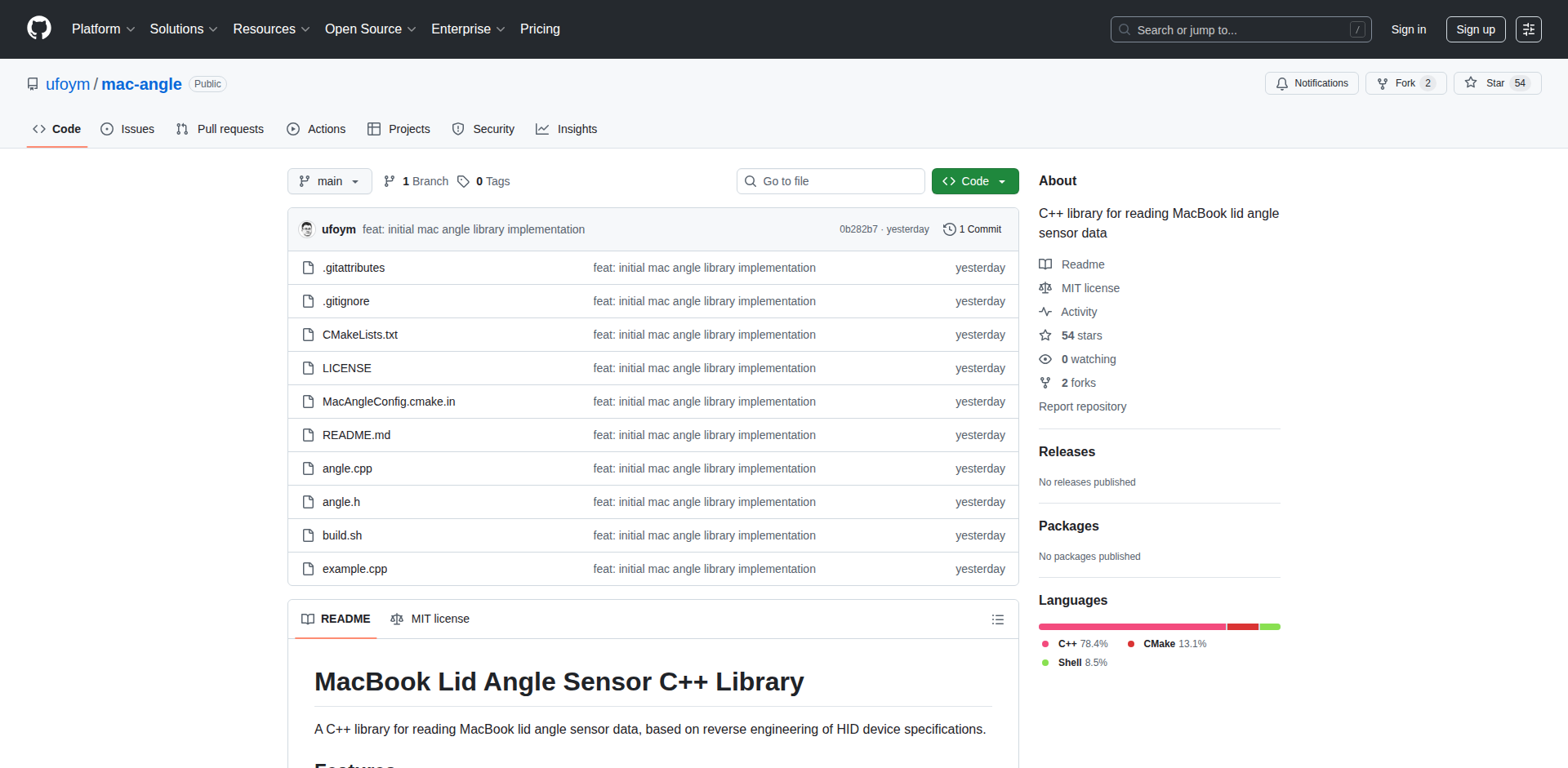Screen dimensions: 1568x768
Task: Click the README outline list icon
Action: 997,619
